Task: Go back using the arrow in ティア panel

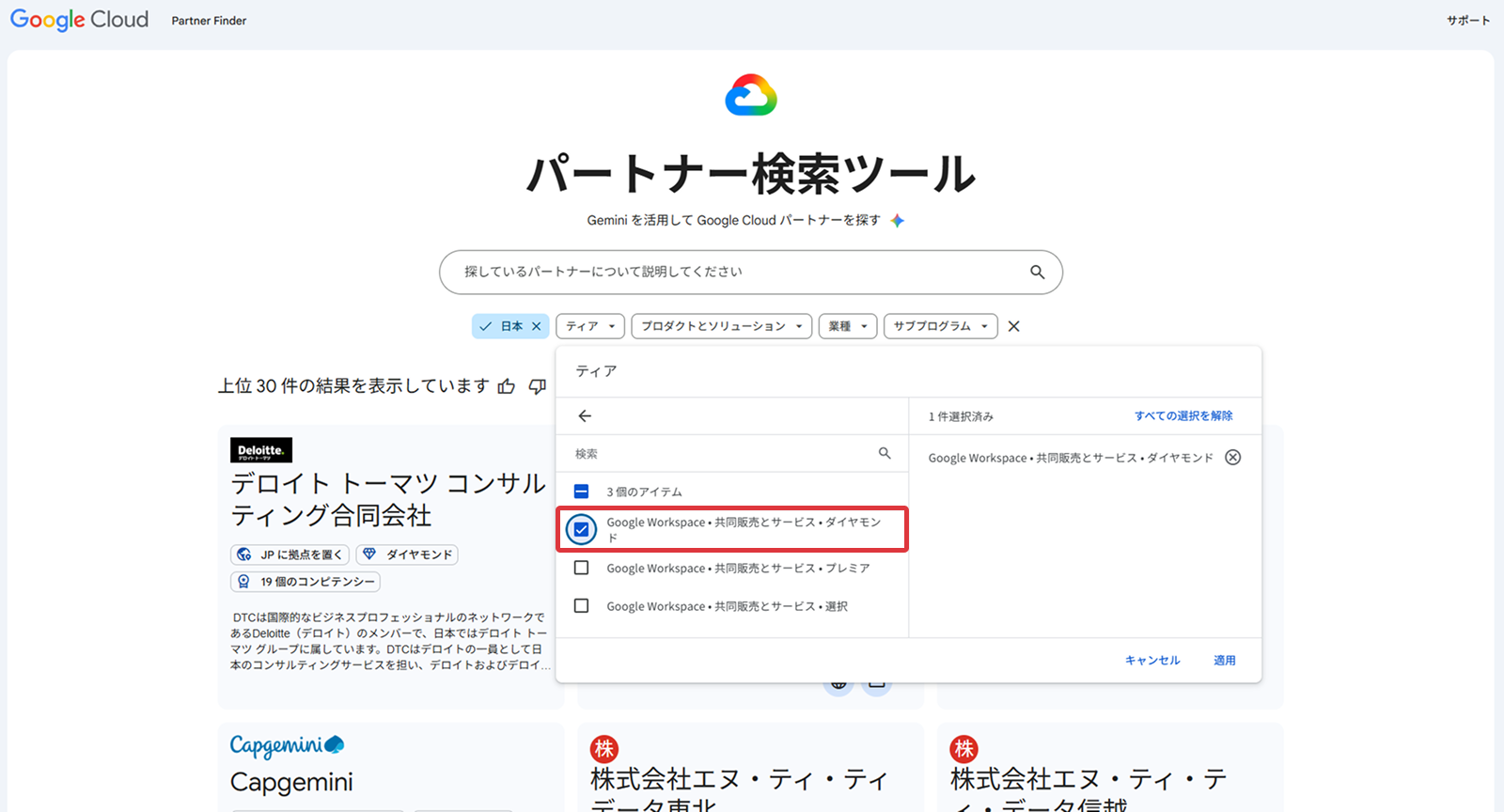Action: (x=585, y=415)
